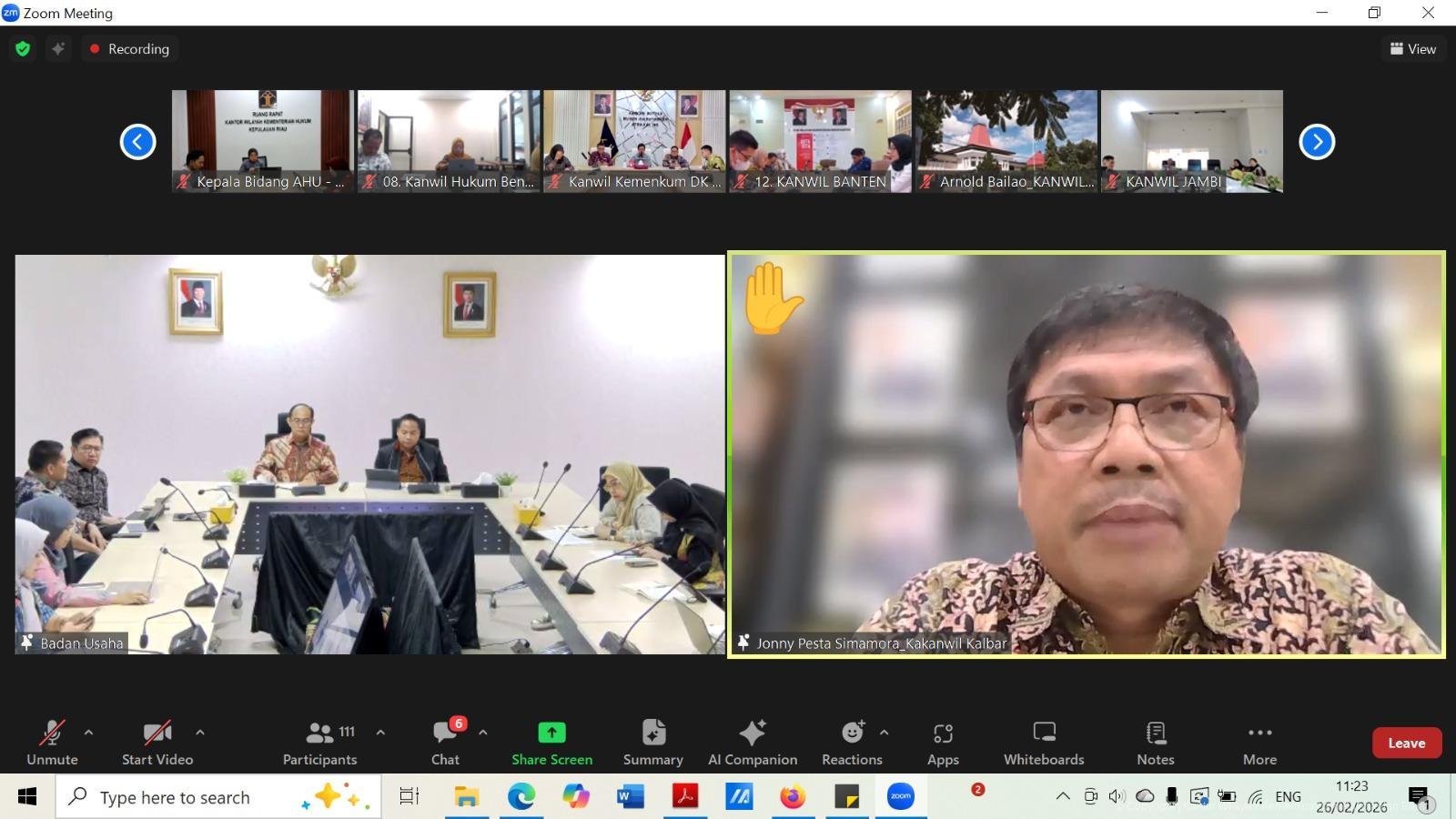Image resolution: width=1456 pixels, height=819 pixels.
Task: Open the More options menu
Action: pyautogui.click(x=1259, y=743)
